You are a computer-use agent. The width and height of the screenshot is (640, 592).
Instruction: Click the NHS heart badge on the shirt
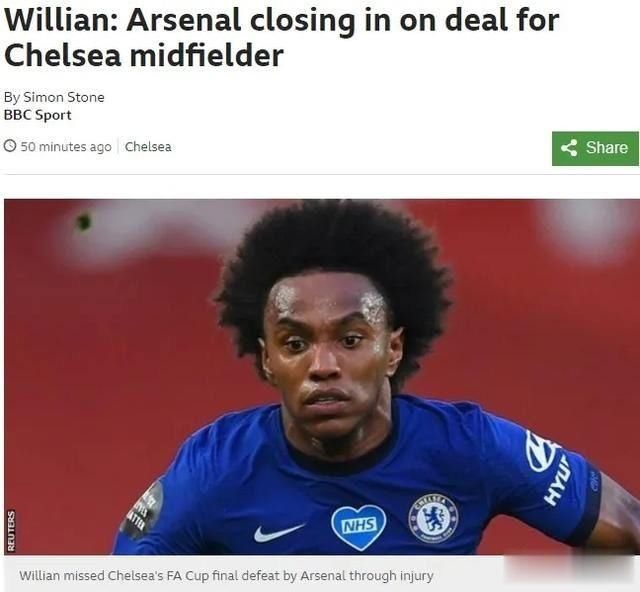pos(359,527)
